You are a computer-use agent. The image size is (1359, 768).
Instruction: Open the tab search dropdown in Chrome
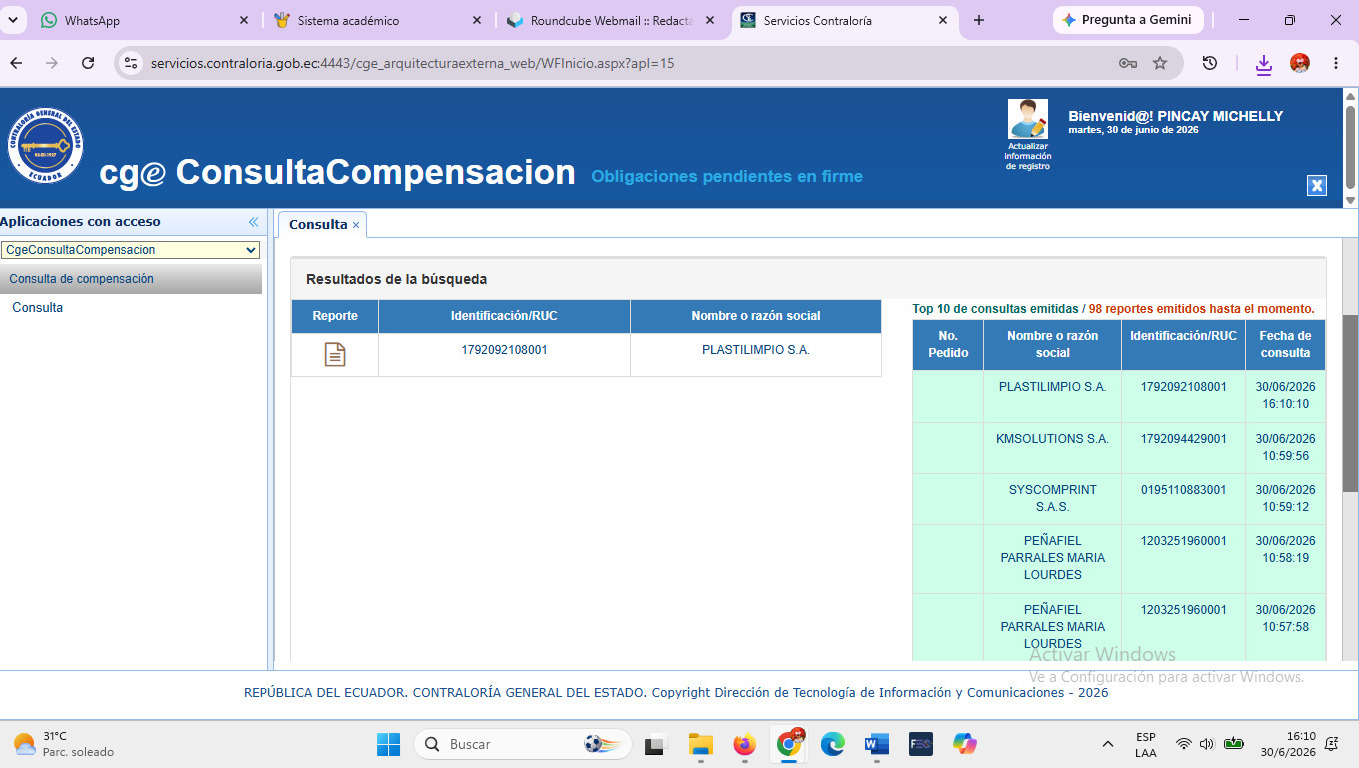point(14,20)
